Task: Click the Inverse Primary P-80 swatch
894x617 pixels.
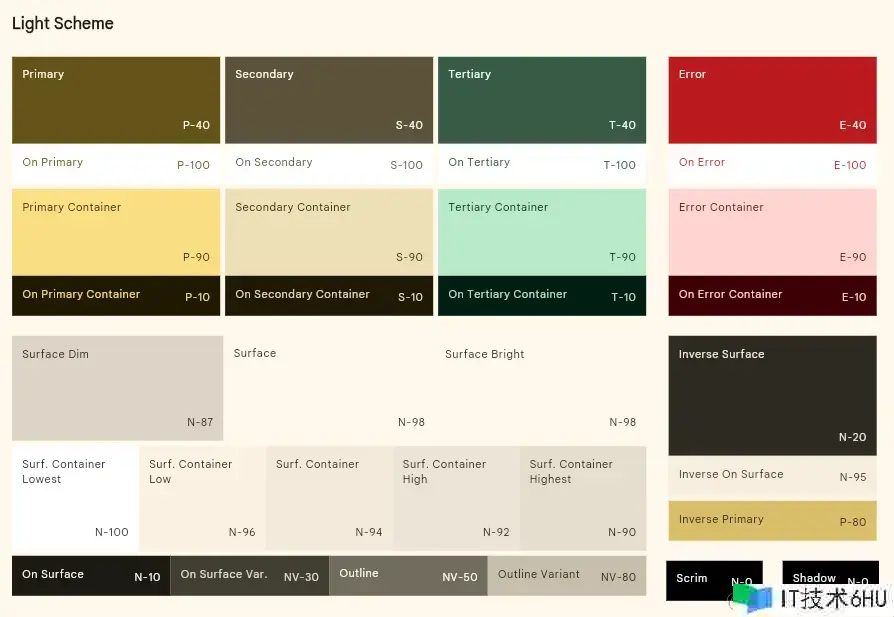Action: [772, 520]
